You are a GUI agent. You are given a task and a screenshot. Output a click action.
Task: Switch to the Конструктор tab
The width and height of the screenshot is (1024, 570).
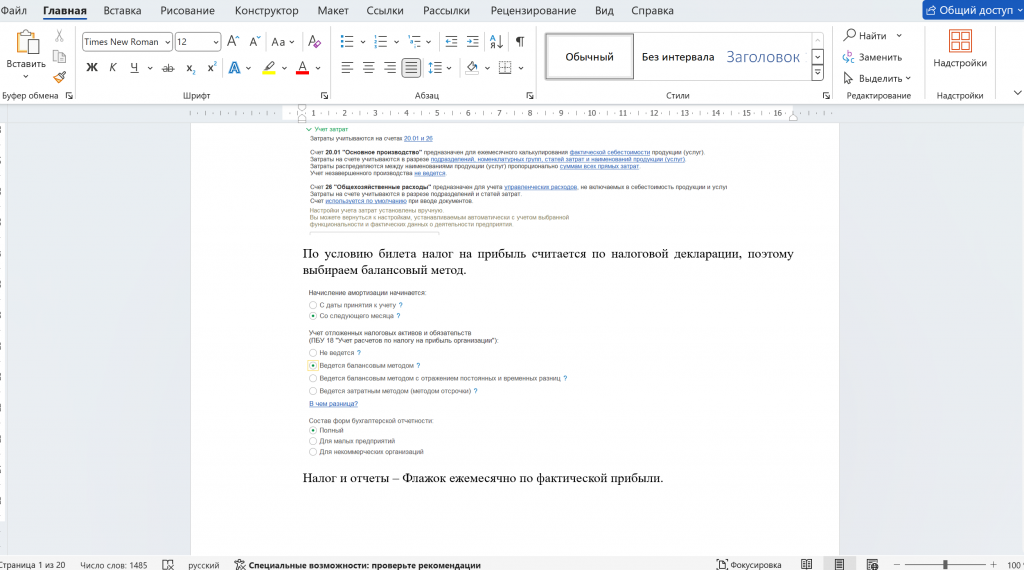(266, 10)
